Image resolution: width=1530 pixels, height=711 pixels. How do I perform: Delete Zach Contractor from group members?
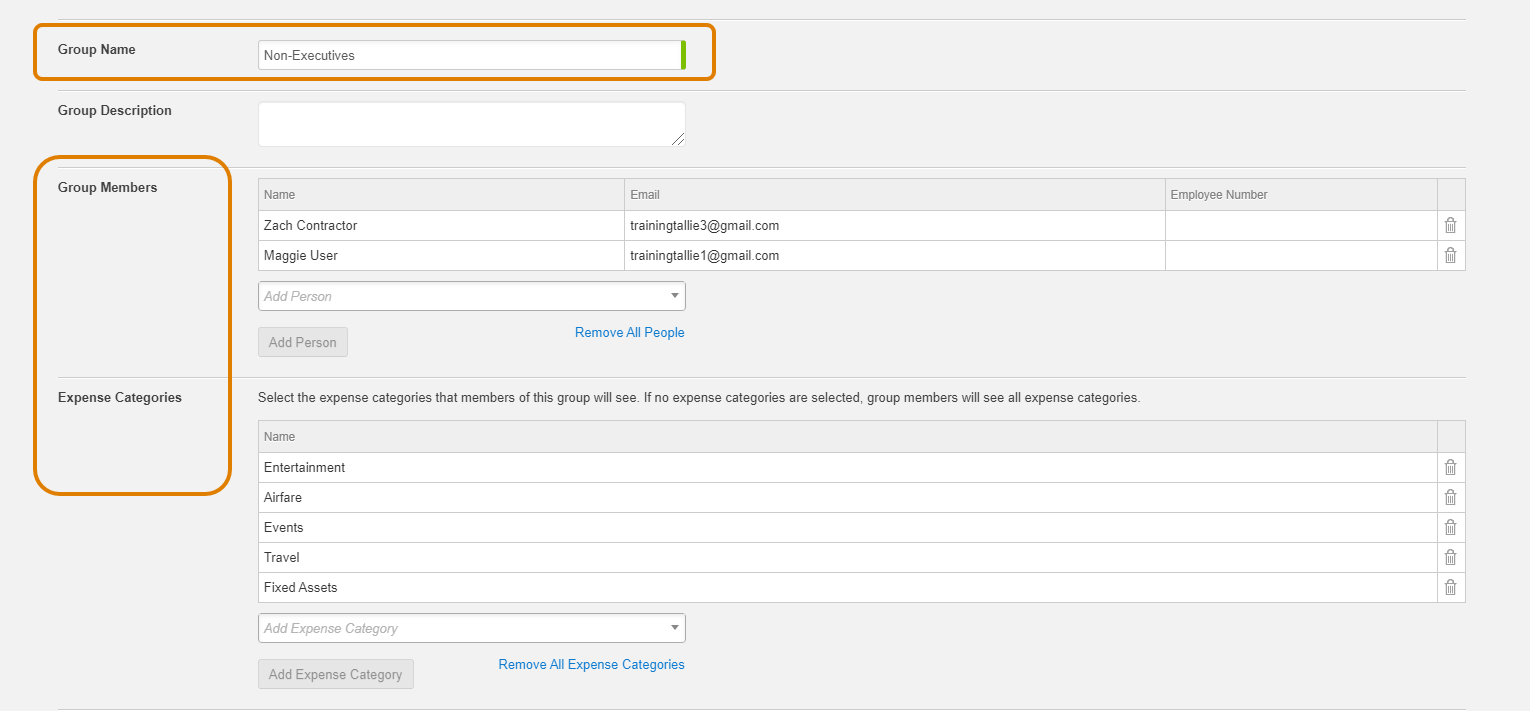coord(1450,226)
